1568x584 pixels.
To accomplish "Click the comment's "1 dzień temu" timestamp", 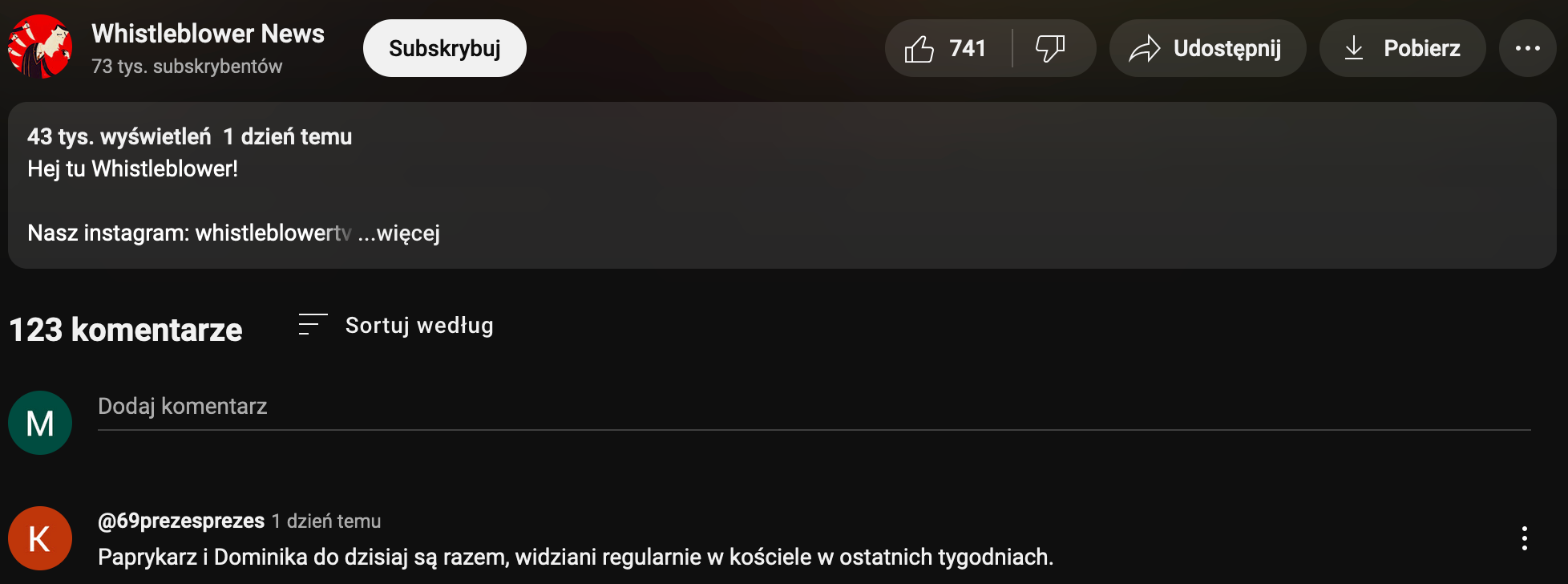I will 326,521.
